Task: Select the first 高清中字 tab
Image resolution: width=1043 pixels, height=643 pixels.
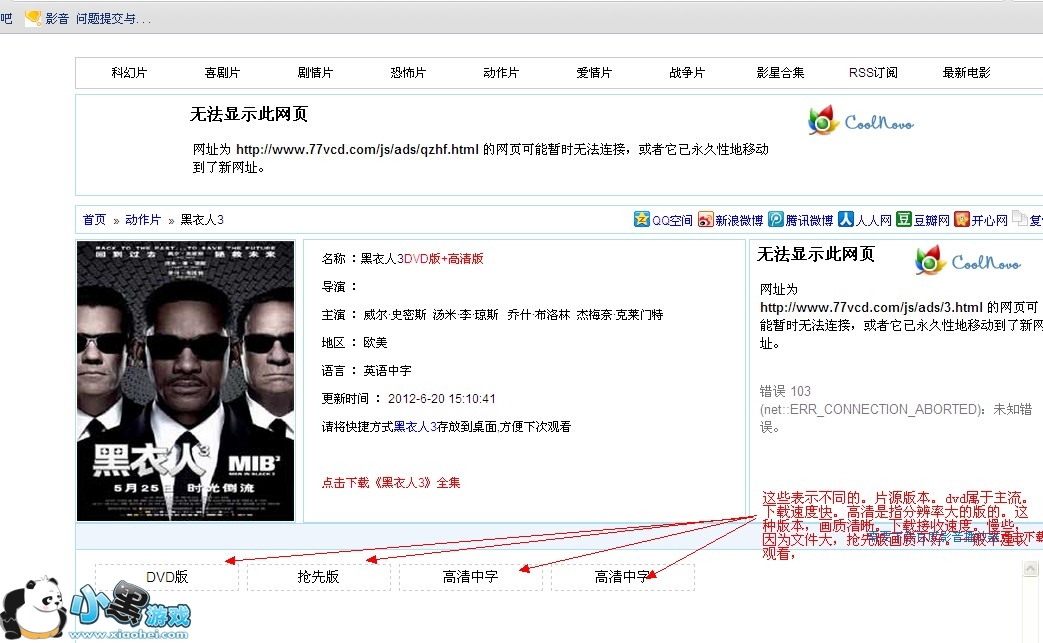Action: (470, 577)
